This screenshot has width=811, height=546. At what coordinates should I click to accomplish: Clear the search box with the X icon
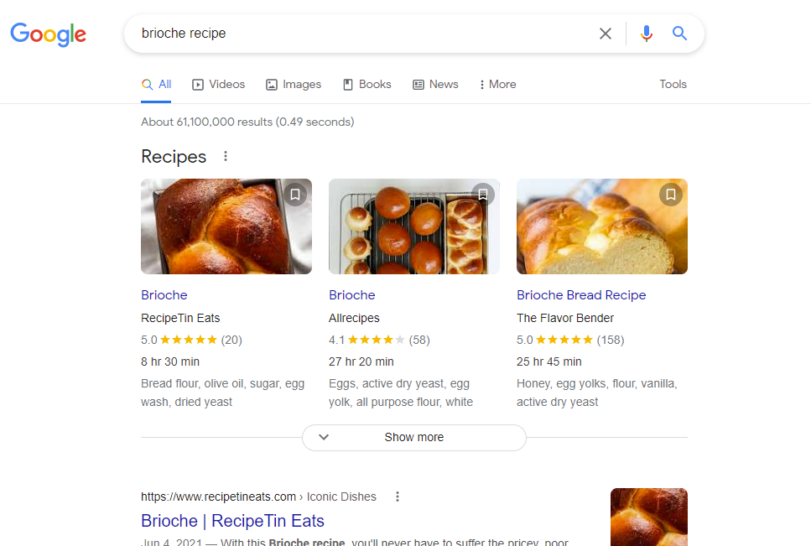coord(605,34)
